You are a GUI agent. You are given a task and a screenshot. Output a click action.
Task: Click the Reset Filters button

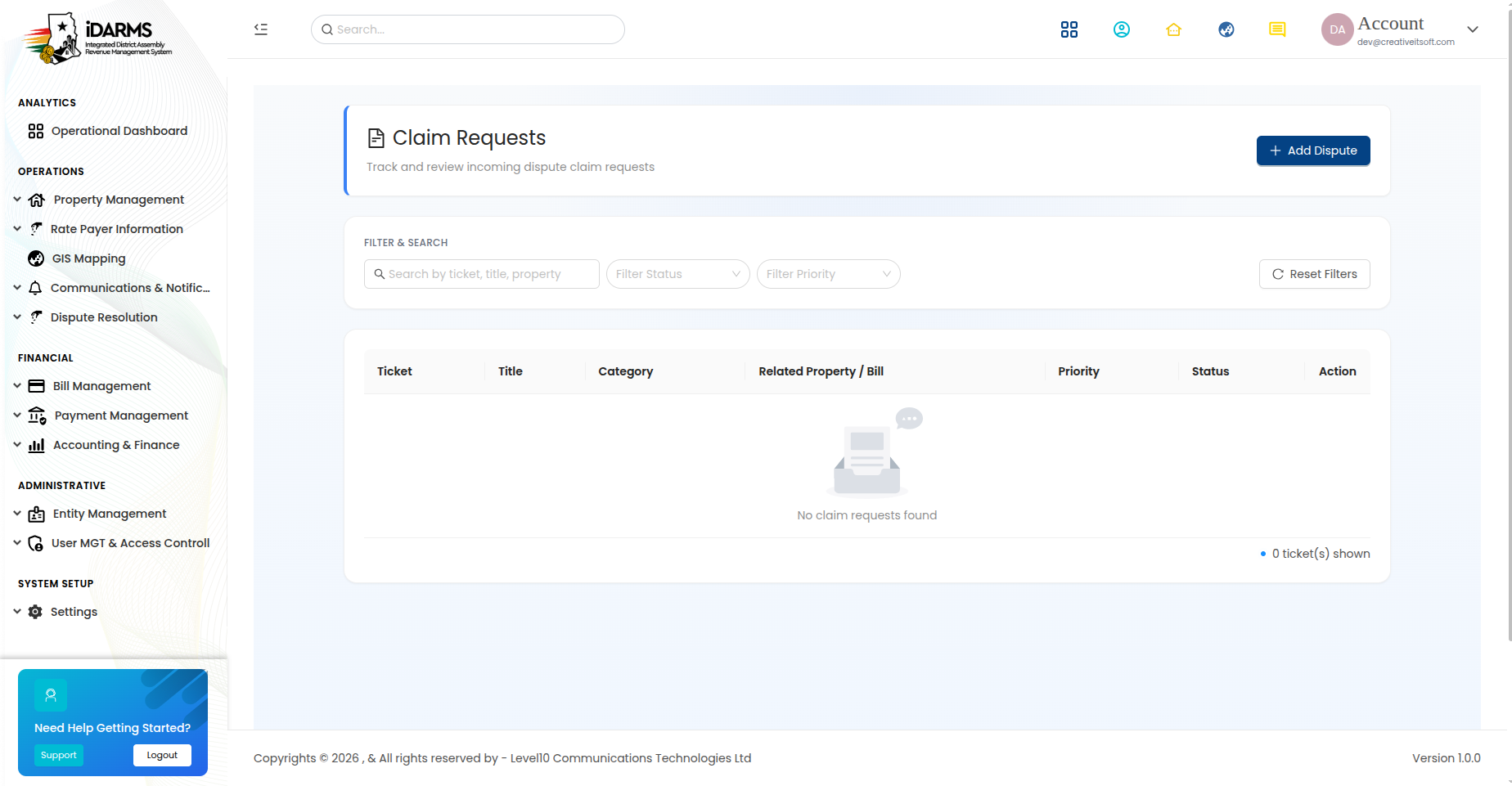tap(1315, 274)
